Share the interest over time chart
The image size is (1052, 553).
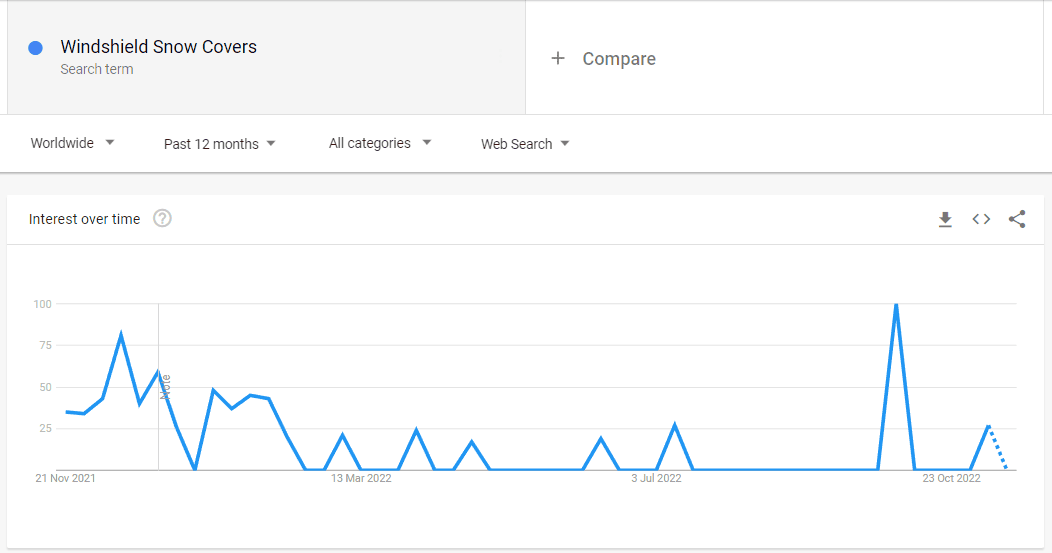pyautogui.click(x=1017, y=219)
